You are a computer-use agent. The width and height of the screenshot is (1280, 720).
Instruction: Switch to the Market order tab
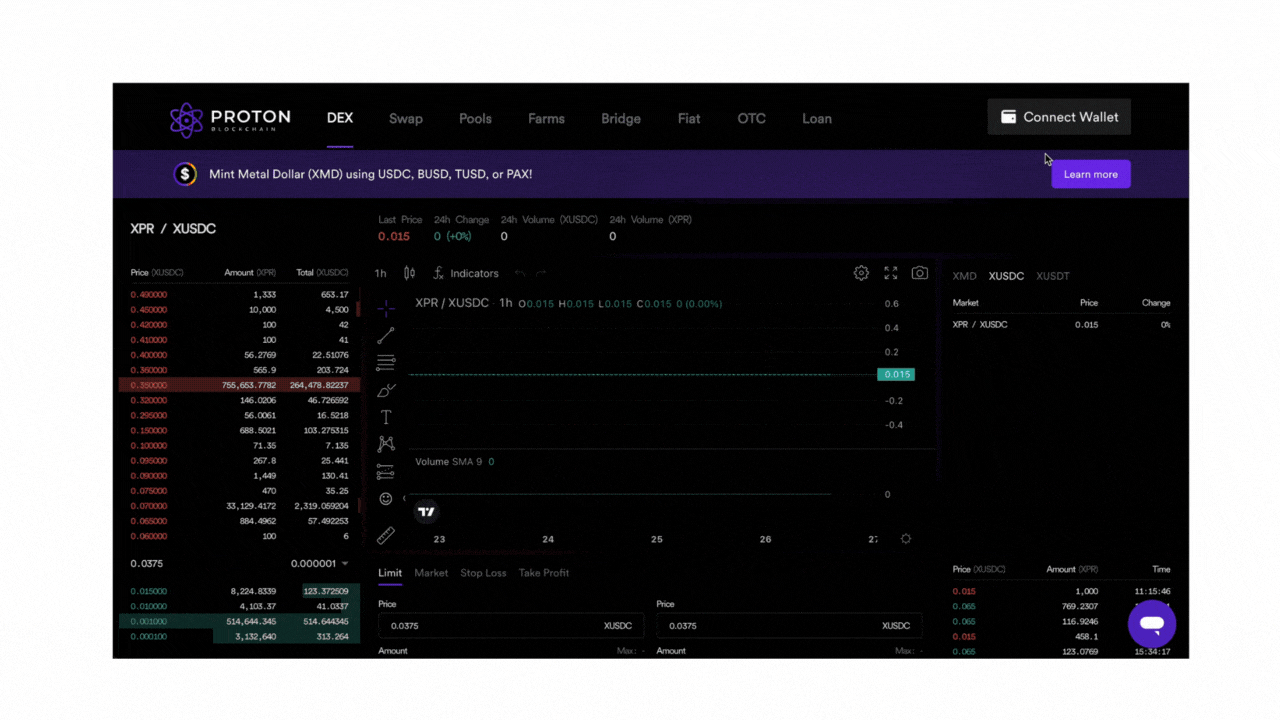point(431,573)
